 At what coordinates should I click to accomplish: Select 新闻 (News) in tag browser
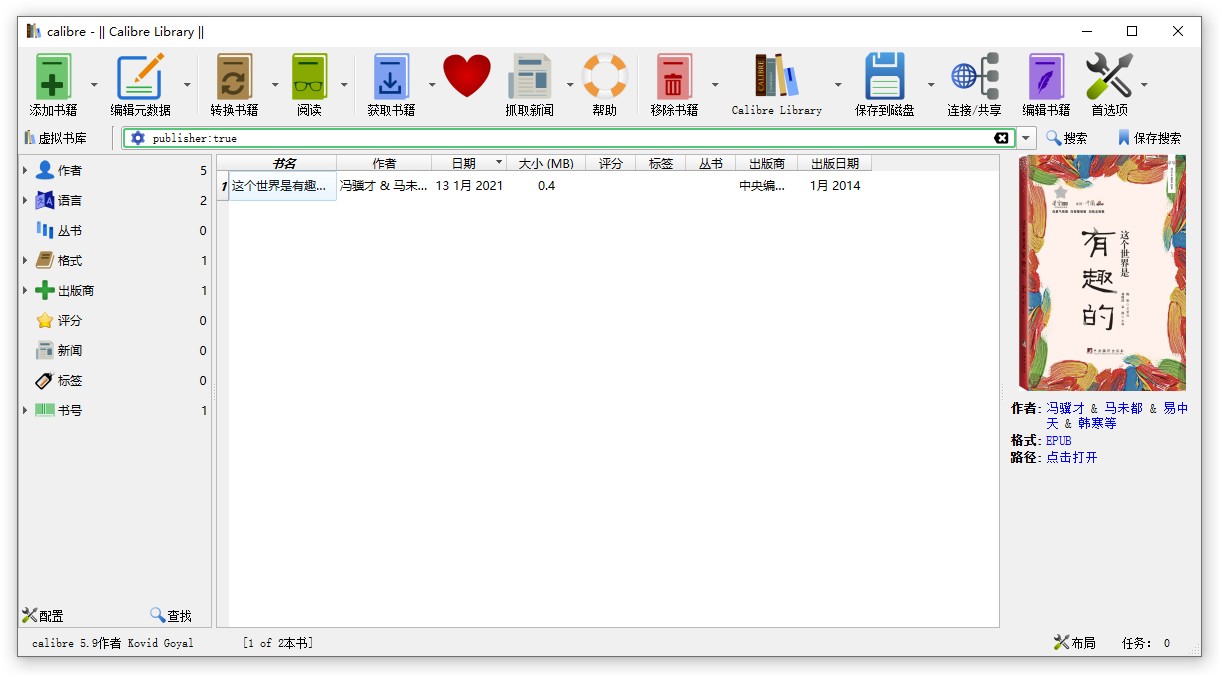(115, 351)
